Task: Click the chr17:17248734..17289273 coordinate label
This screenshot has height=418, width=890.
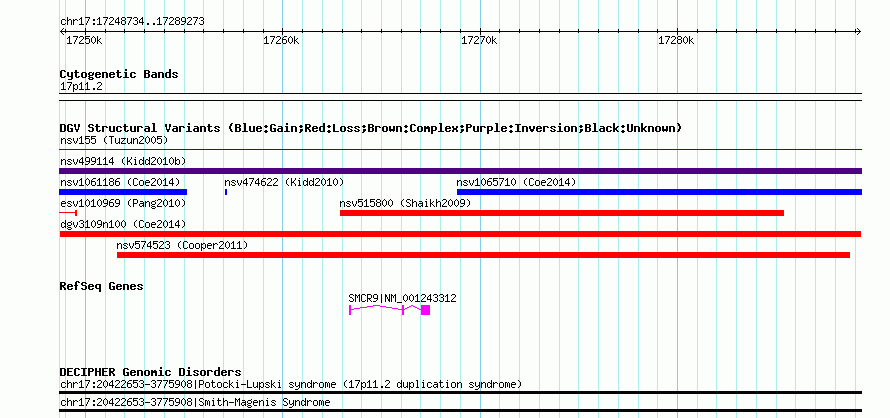Action: coord(132,22)
